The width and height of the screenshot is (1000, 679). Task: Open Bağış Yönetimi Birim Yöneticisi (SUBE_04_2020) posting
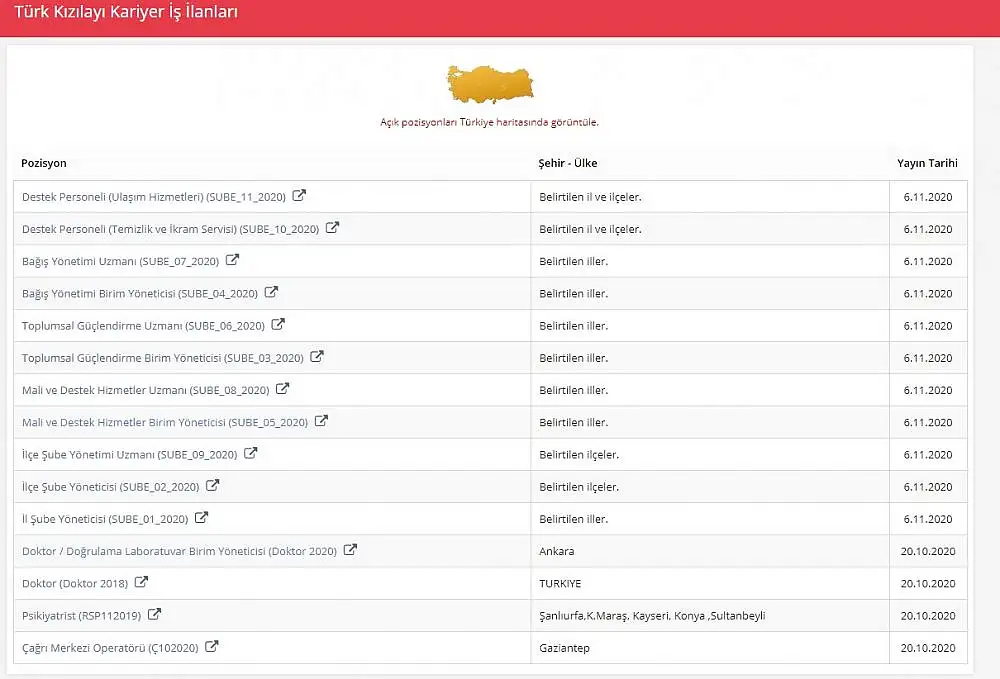point(140,294)
